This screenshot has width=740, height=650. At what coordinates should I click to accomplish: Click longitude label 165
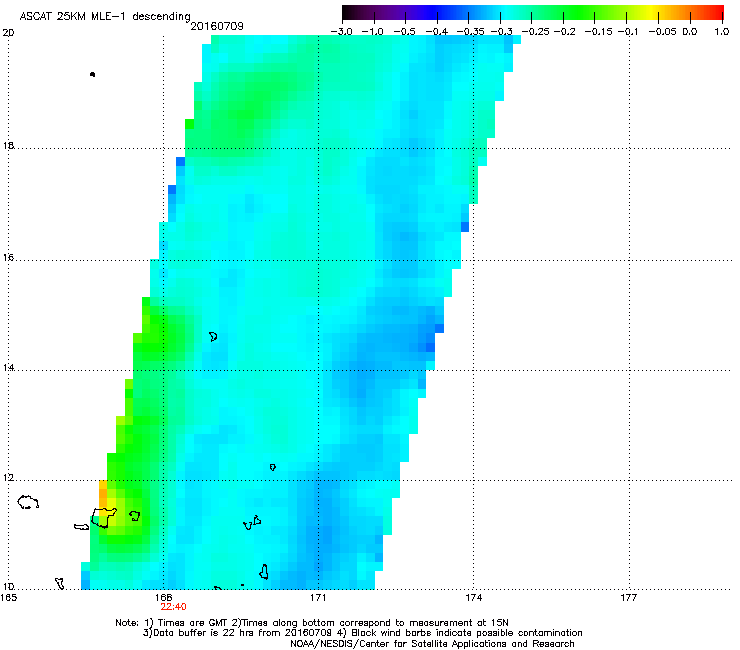pyautogui.click(x=8, y=598)
